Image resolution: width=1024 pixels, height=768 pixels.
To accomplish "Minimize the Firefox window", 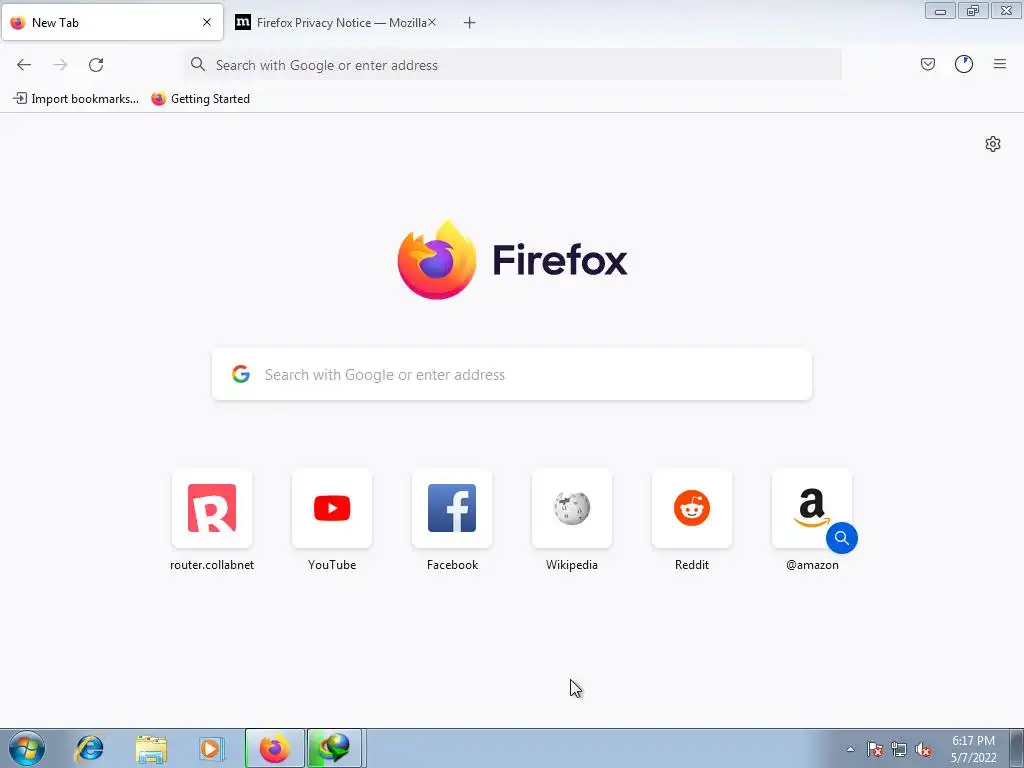I will point(940,10).
